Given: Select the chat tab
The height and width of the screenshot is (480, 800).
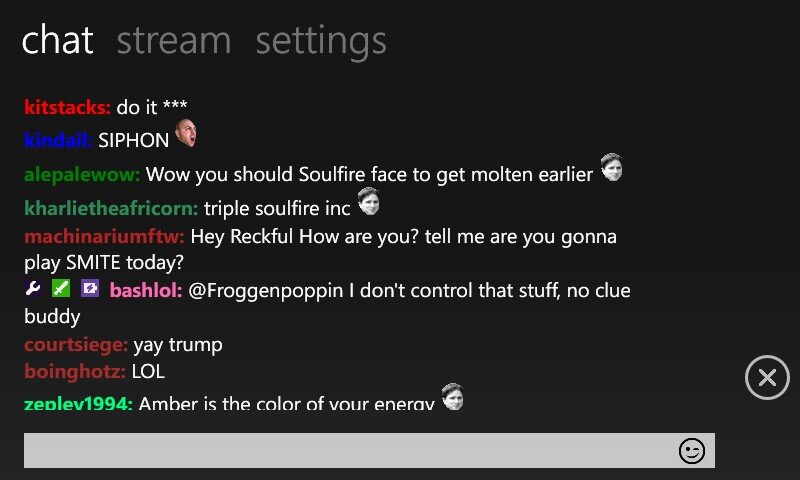Looking at the screenshot, I should pos(57,40).
